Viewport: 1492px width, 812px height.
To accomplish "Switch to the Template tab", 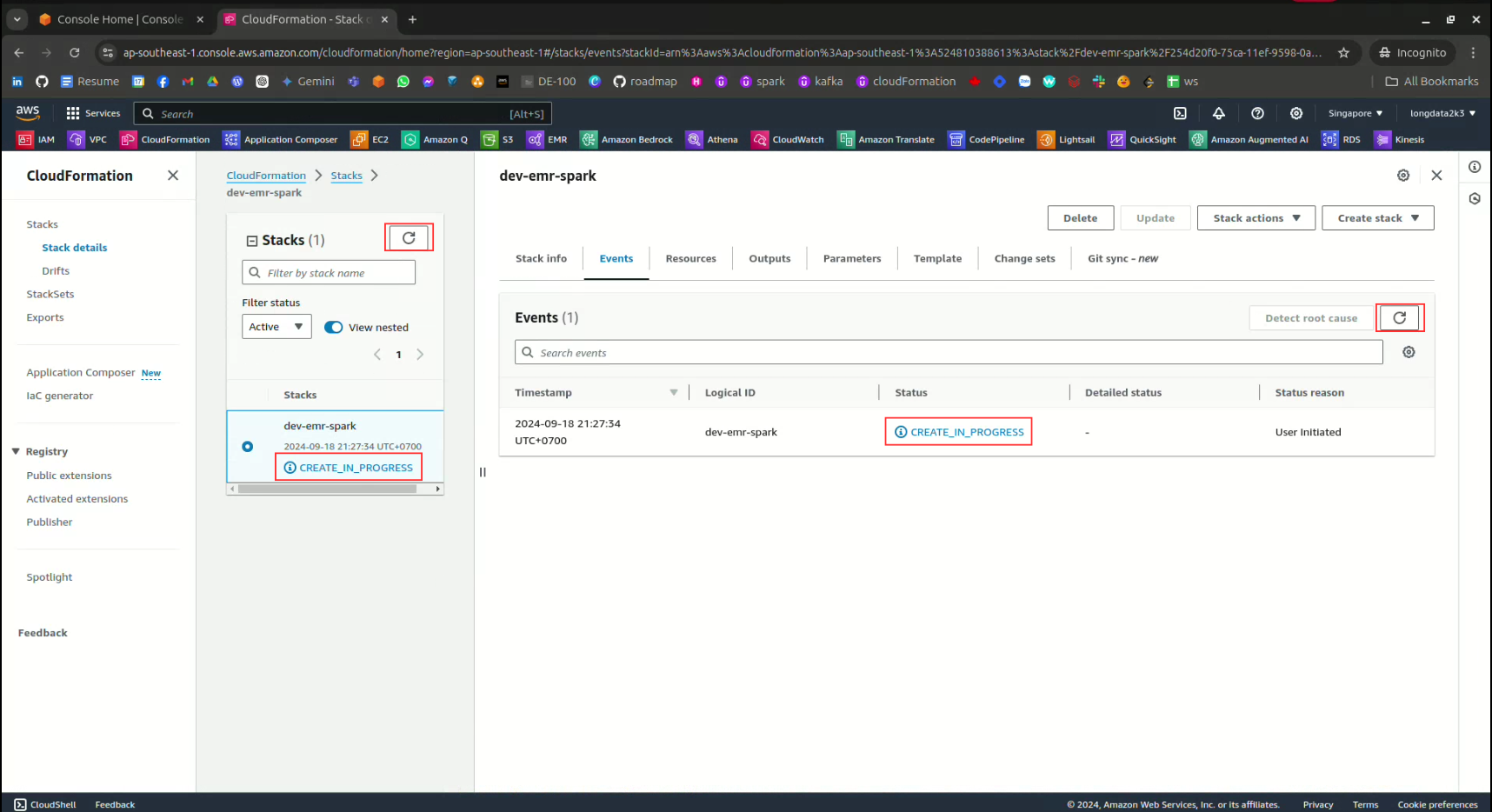I will pos(937,258).
